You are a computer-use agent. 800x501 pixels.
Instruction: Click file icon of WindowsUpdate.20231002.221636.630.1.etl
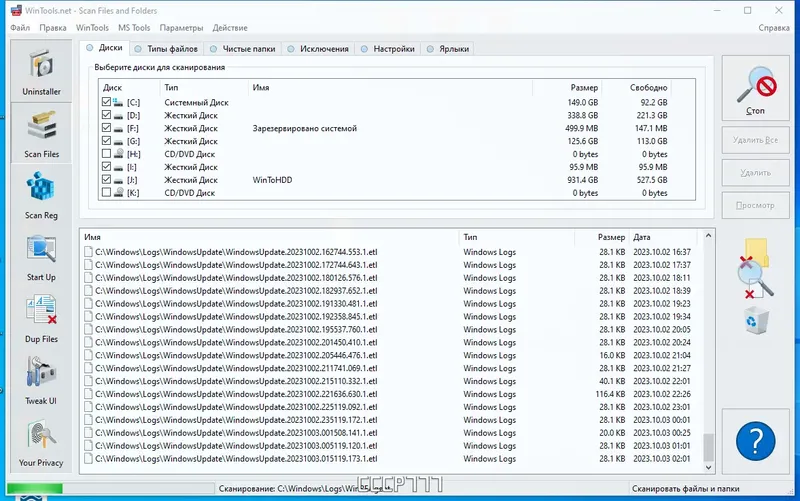[x=89, y=394]
